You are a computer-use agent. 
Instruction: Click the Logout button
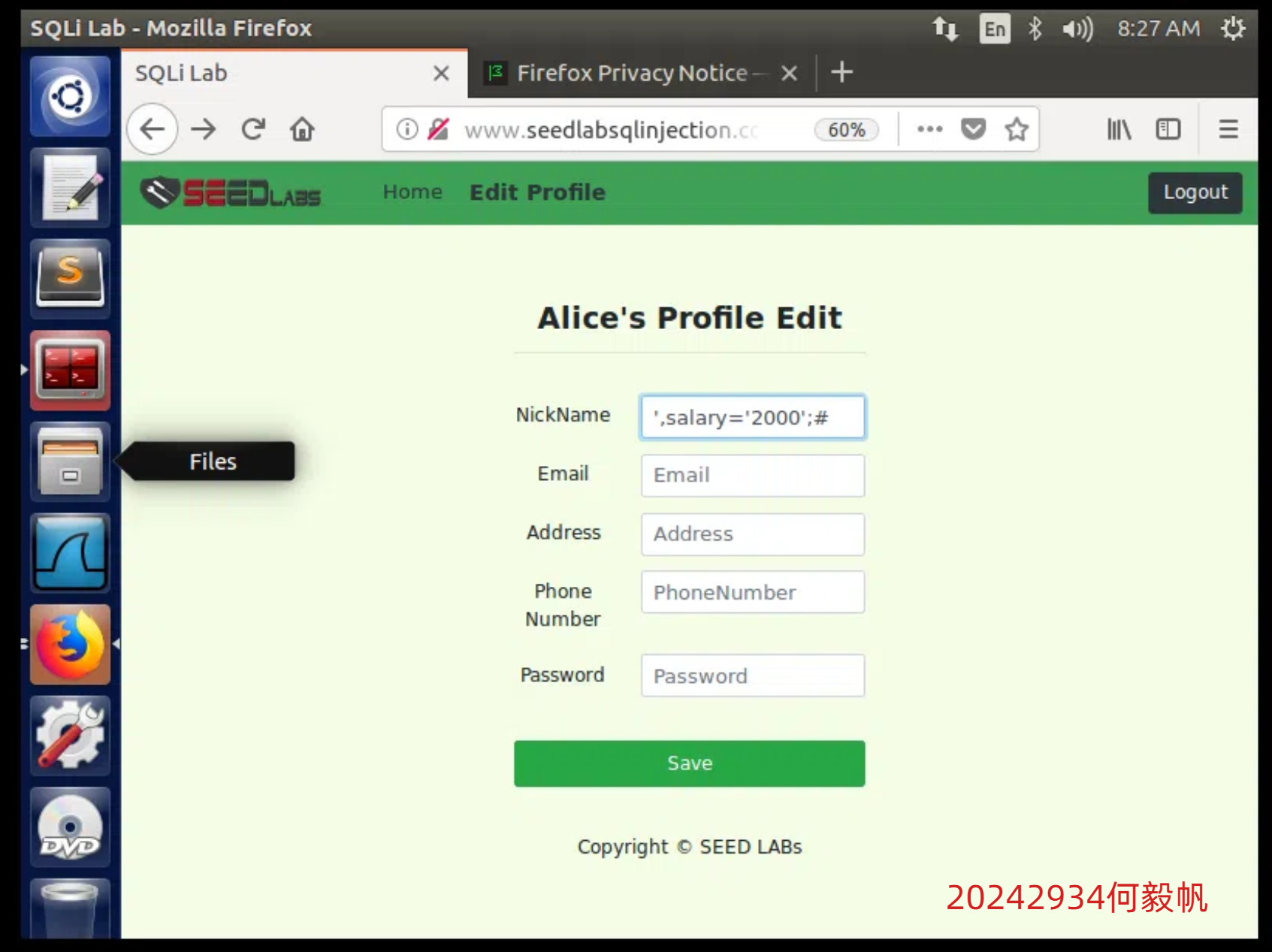pos(1195,192)
